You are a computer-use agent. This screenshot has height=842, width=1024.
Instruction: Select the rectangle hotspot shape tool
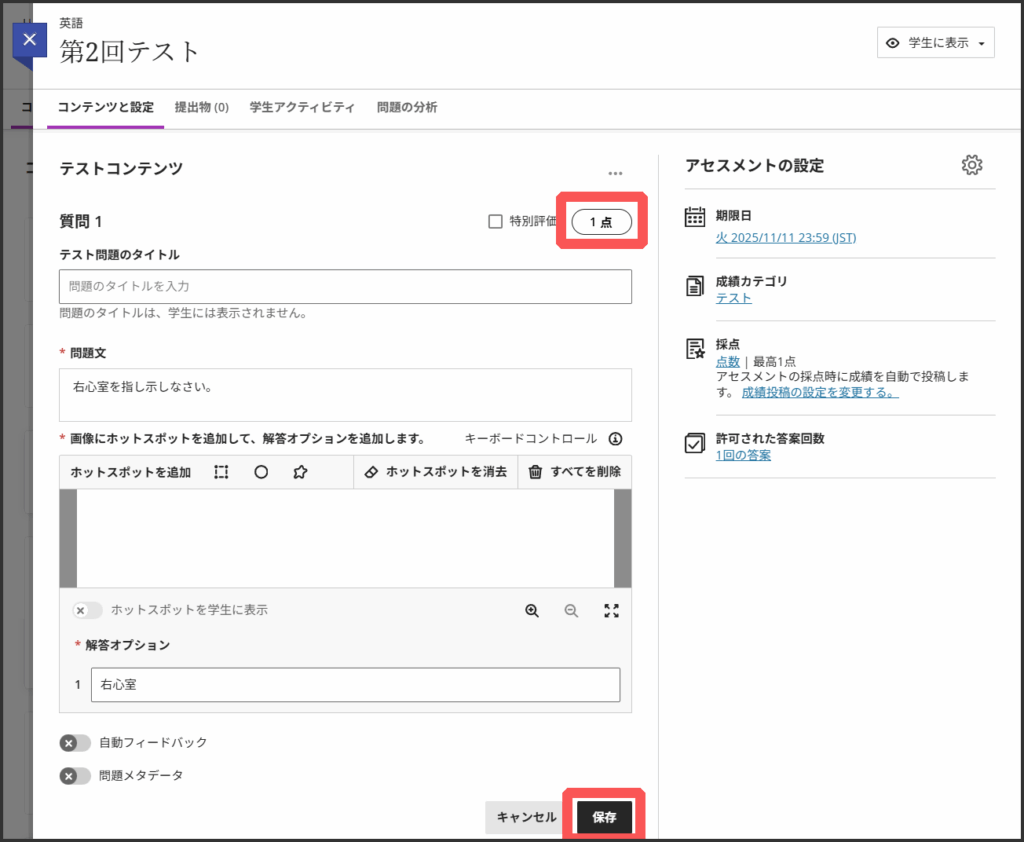point(221,472)
